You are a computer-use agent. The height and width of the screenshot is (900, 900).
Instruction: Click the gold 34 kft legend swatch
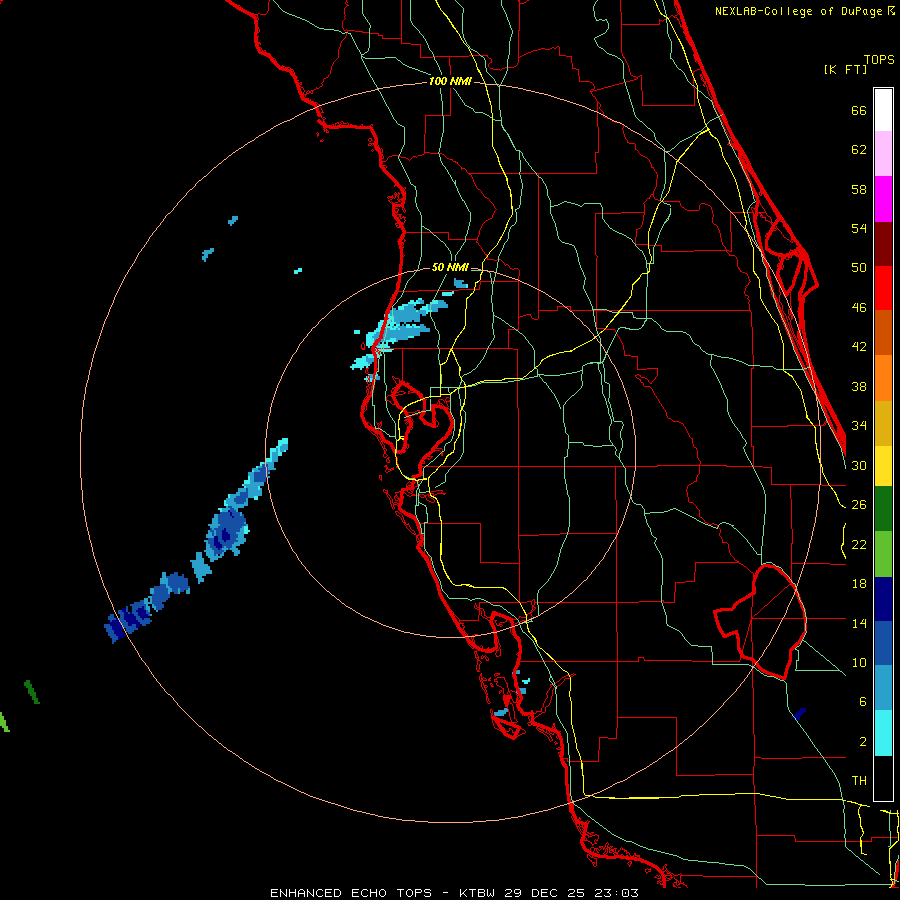pyautogui.click(x=883, y=423)
